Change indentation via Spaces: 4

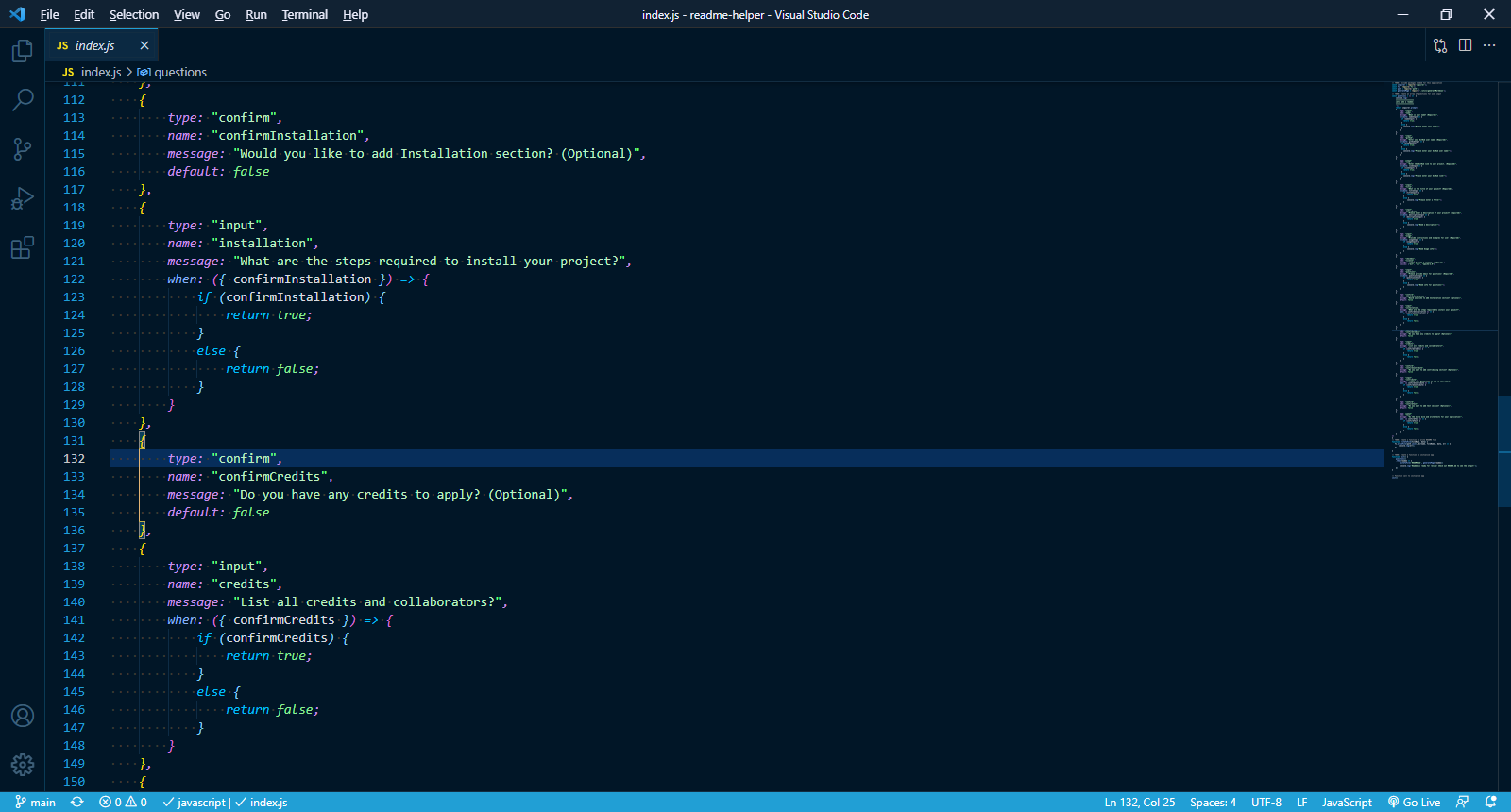[1213, 802]
